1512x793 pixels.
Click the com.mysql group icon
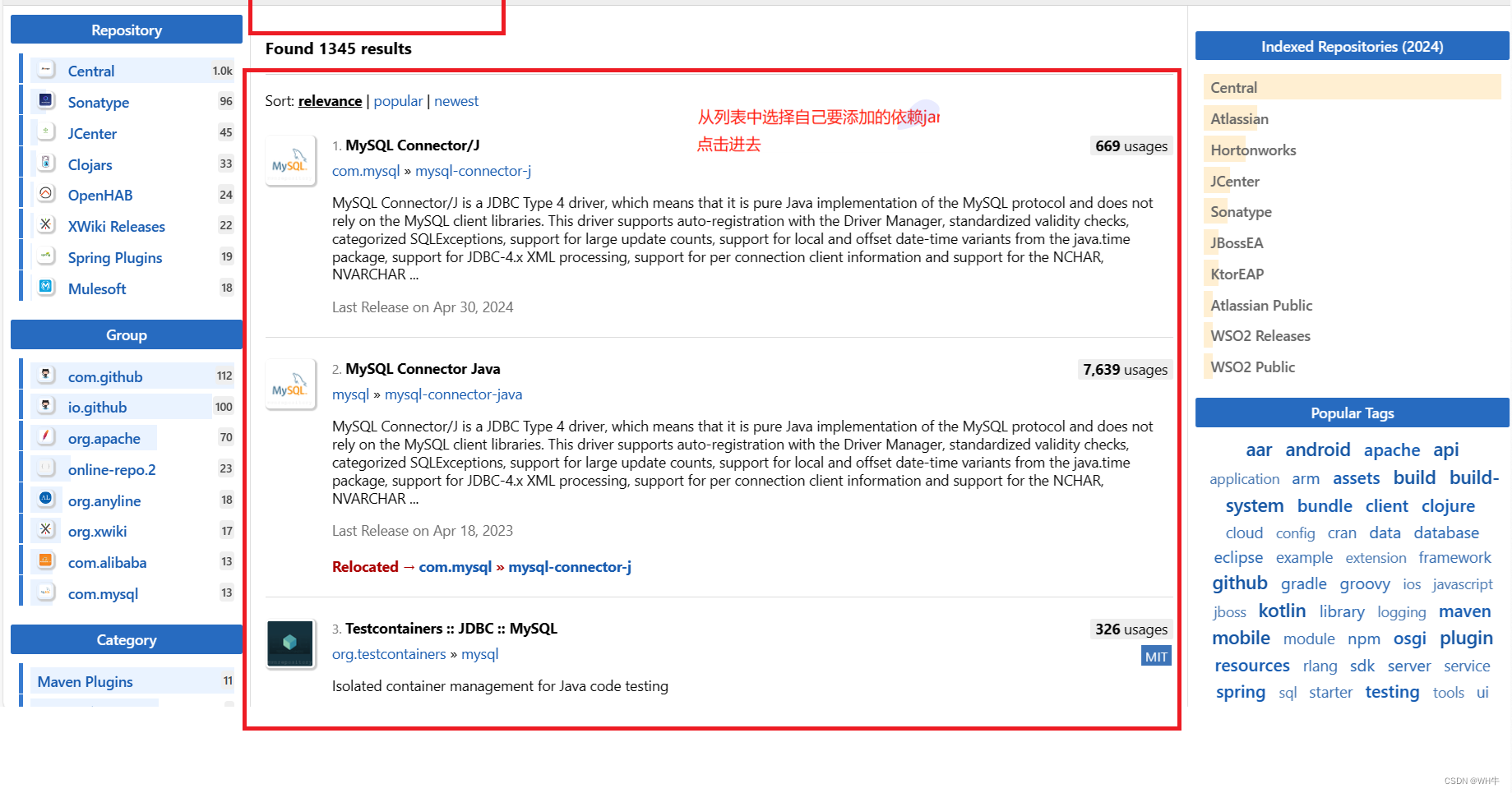(x=46, y=592)
